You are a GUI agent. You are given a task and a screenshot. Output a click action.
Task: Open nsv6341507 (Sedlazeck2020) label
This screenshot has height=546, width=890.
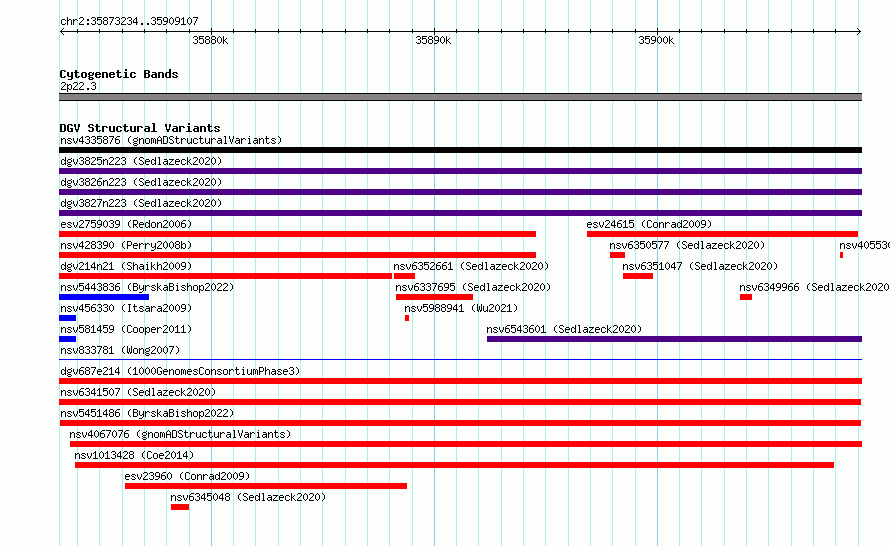138,392
